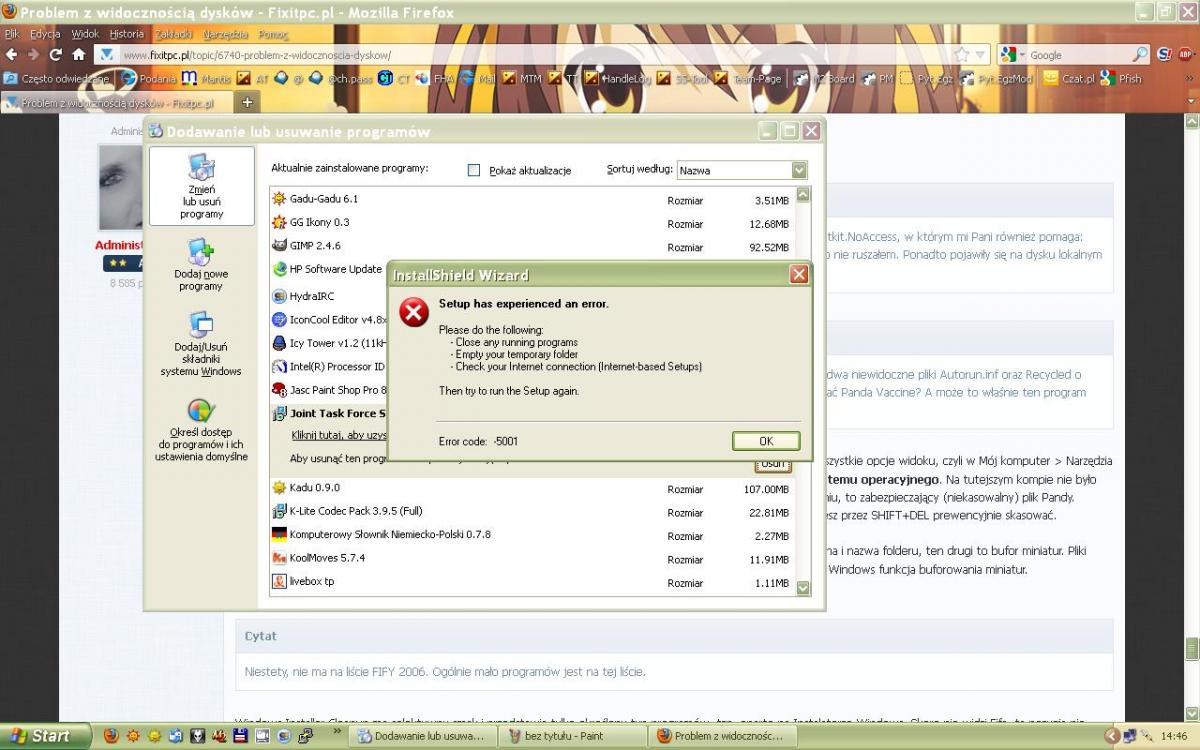Image resolution: width=1200 pixels, height=750 pixels.
Task: Open the URL history dropdown arrow
Action: pos(980,55)
